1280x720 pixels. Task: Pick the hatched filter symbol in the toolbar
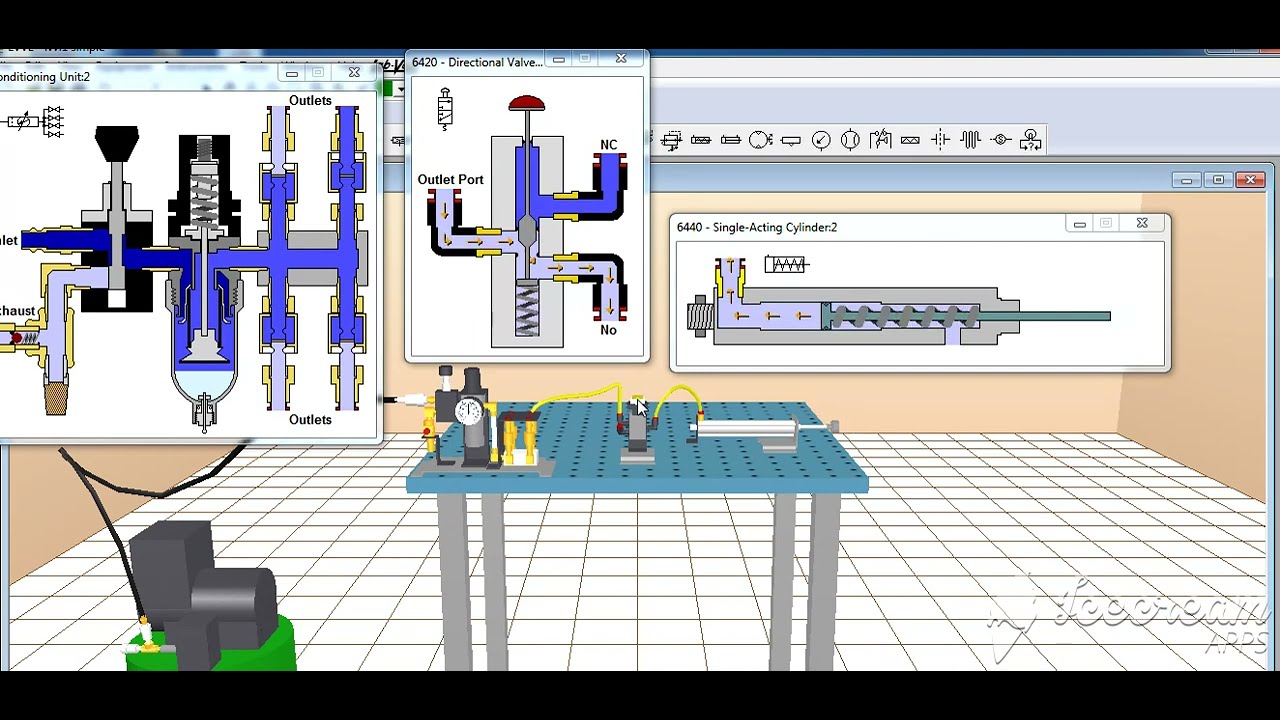(x=701, y=140)
